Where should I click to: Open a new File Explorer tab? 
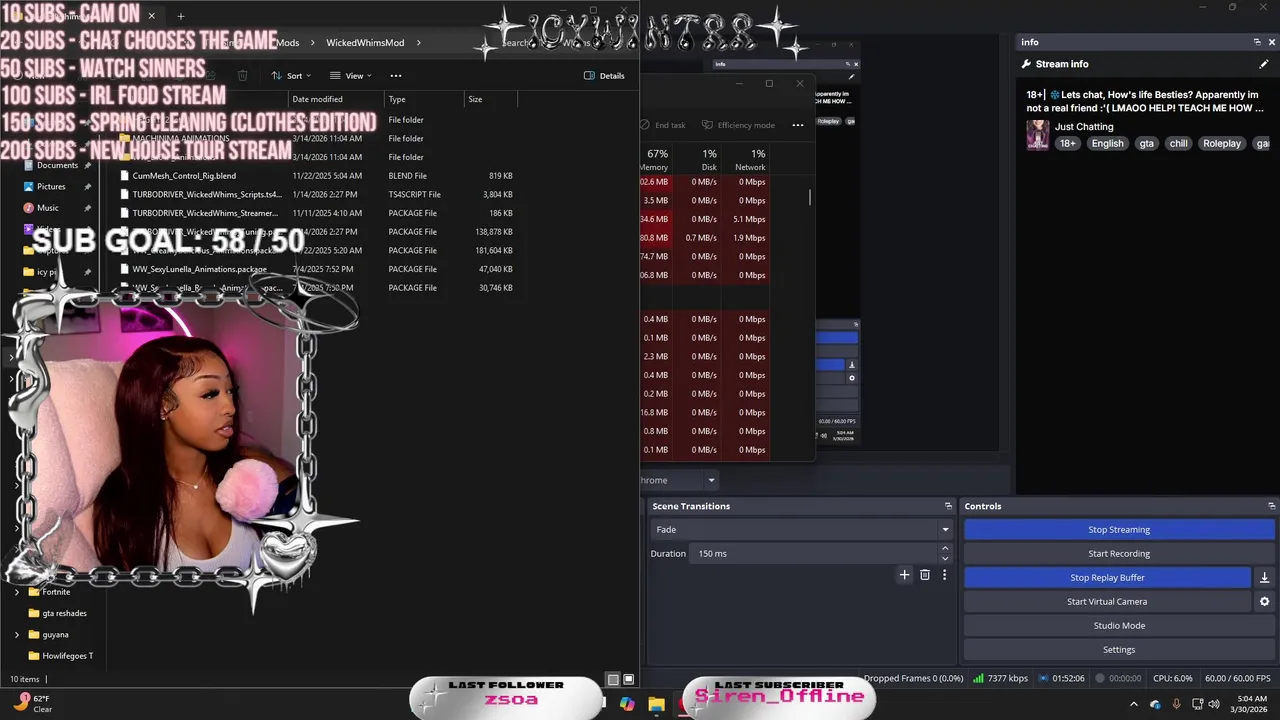(x=180, y=16)
